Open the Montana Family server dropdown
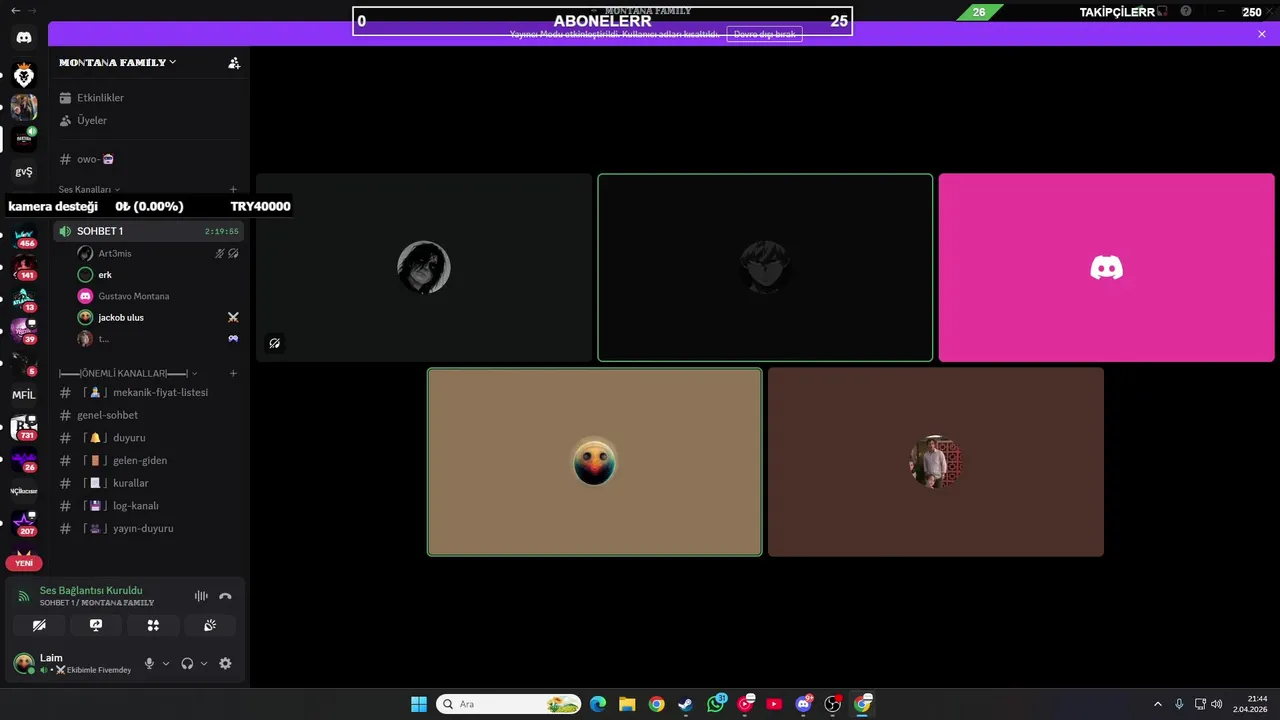This screenshot has height=720, width=1280. coord(118,62)
